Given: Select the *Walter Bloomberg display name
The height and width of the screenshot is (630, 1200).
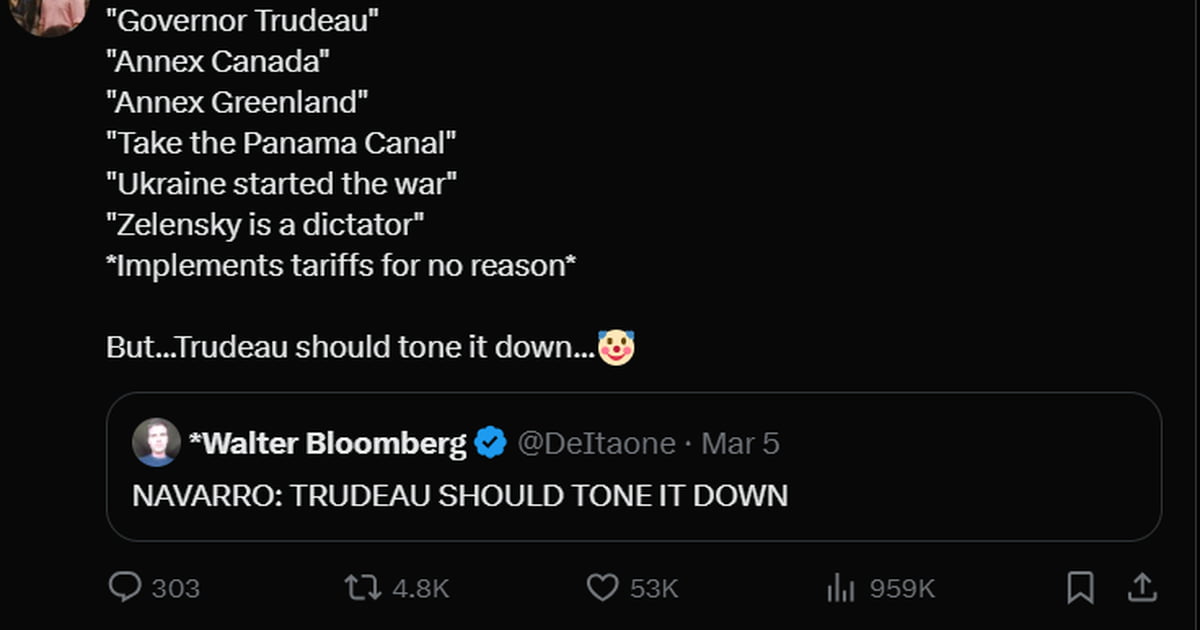Looking at the screenshot, I should (333, 442).
